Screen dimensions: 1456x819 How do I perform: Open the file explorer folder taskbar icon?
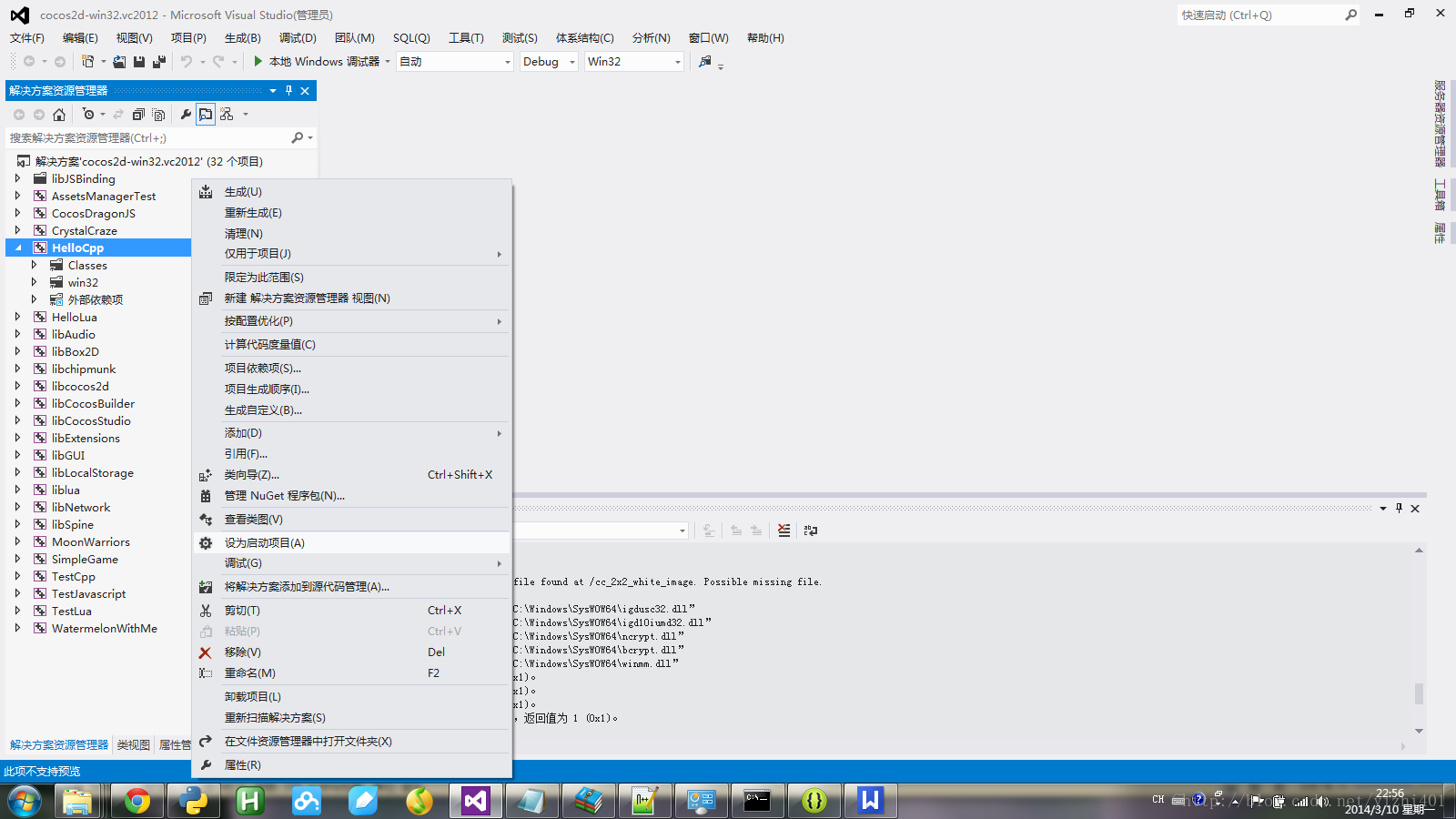78,801
